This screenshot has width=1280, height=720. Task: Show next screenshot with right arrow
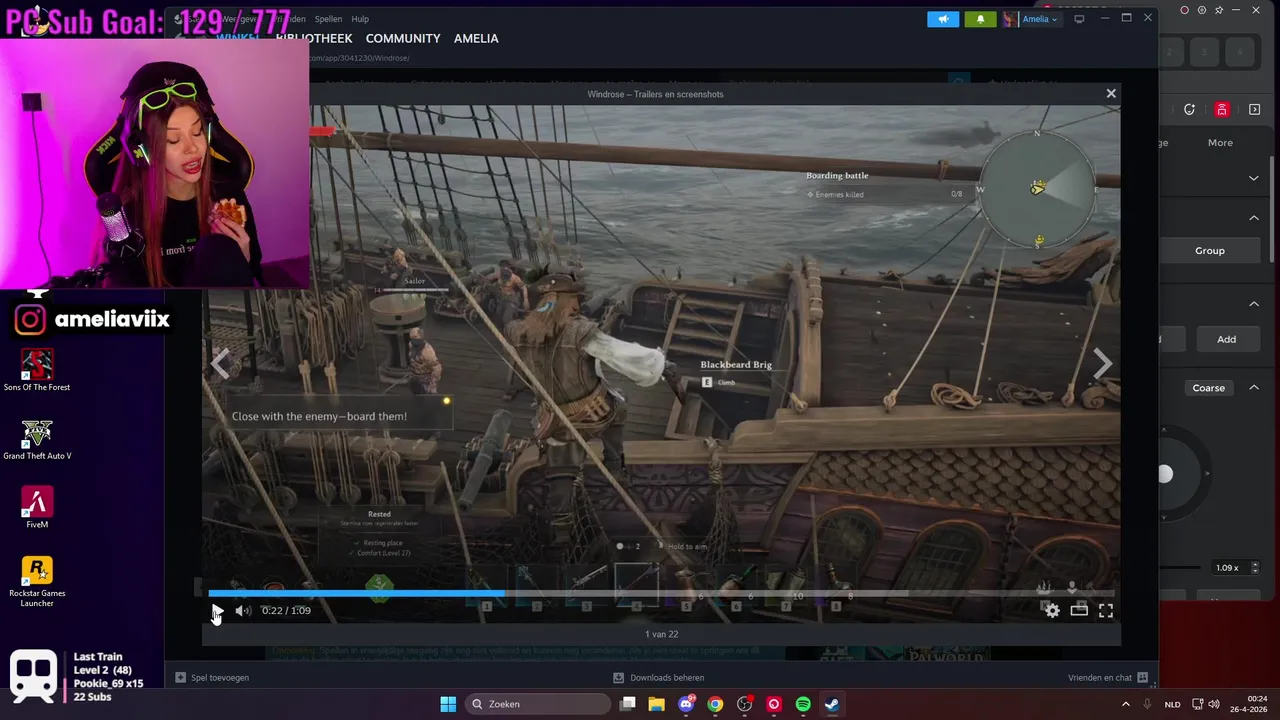click(1101, 364)
